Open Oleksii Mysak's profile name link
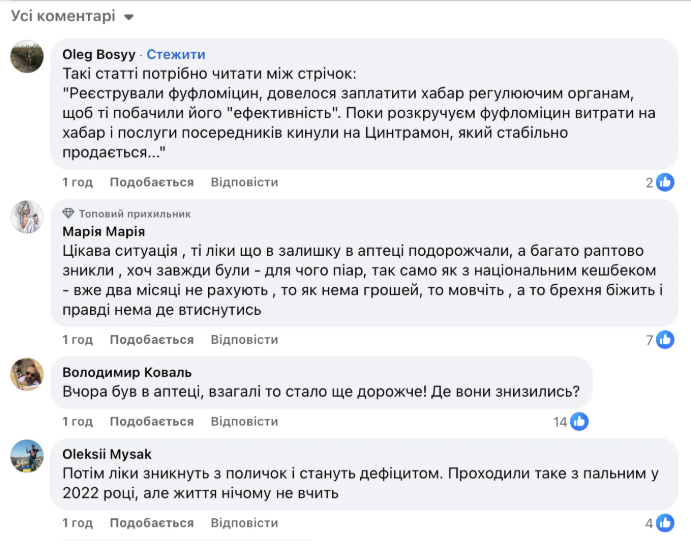The width and height of the screenshot is (691, 546). click(107, 454)
